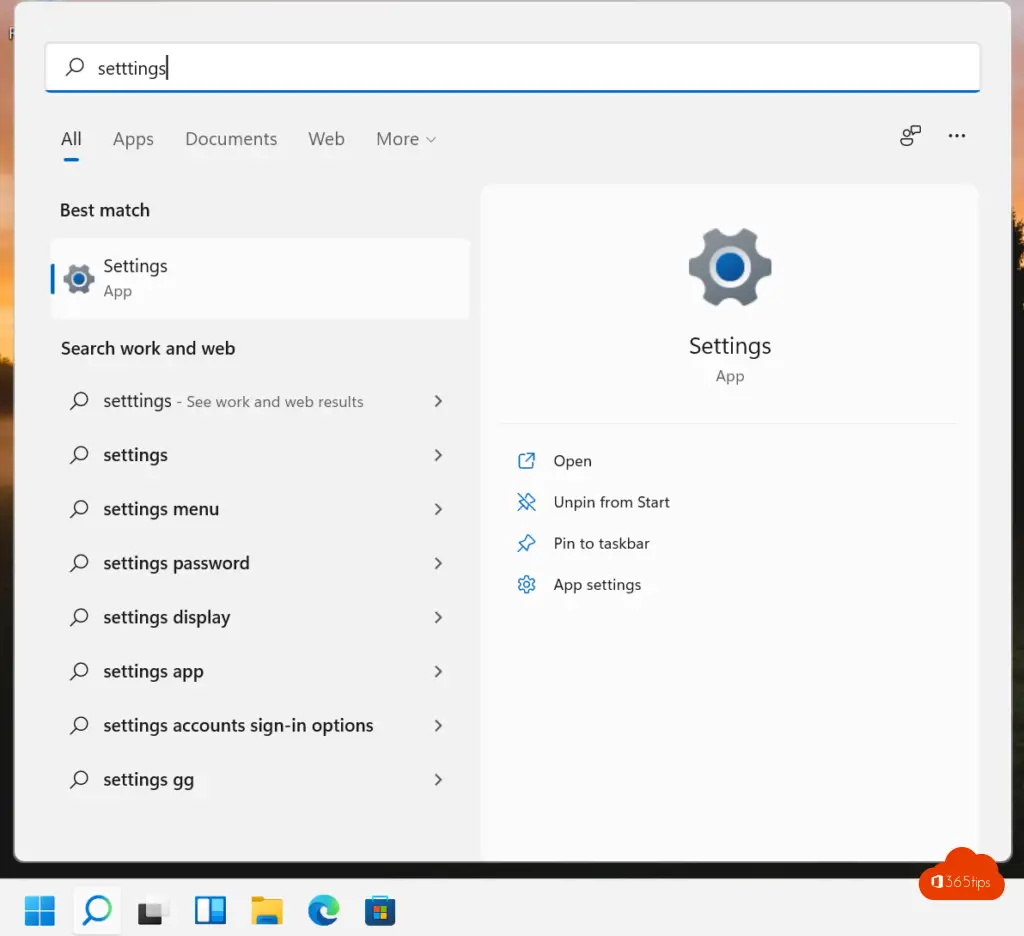
Task: Open Microsoft Edge from the taskbar
Action: point(323,910)
